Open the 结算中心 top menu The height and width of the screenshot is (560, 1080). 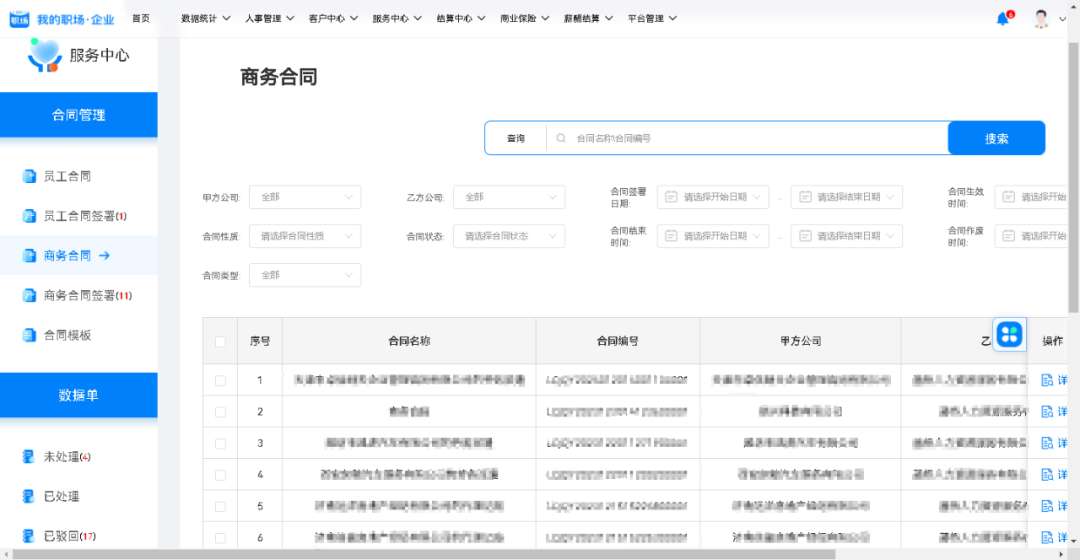(x=461, y=19)
